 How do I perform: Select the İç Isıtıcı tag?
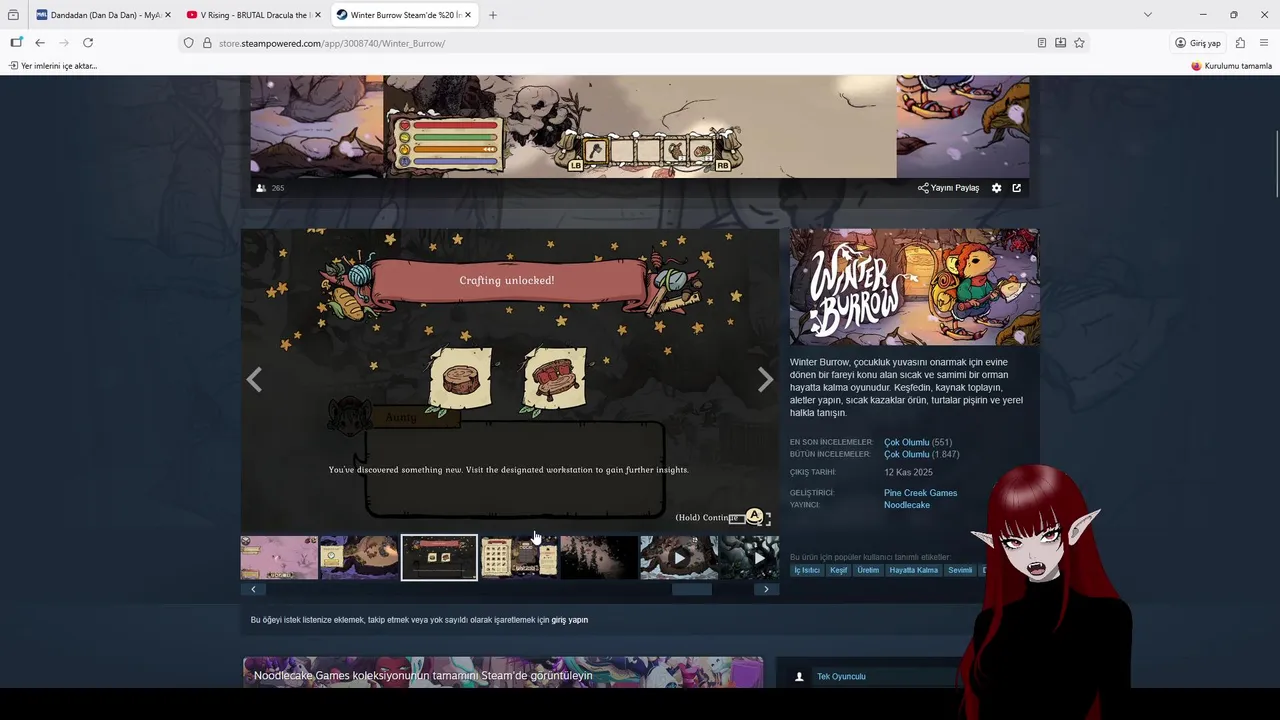[x=806, y=570]
